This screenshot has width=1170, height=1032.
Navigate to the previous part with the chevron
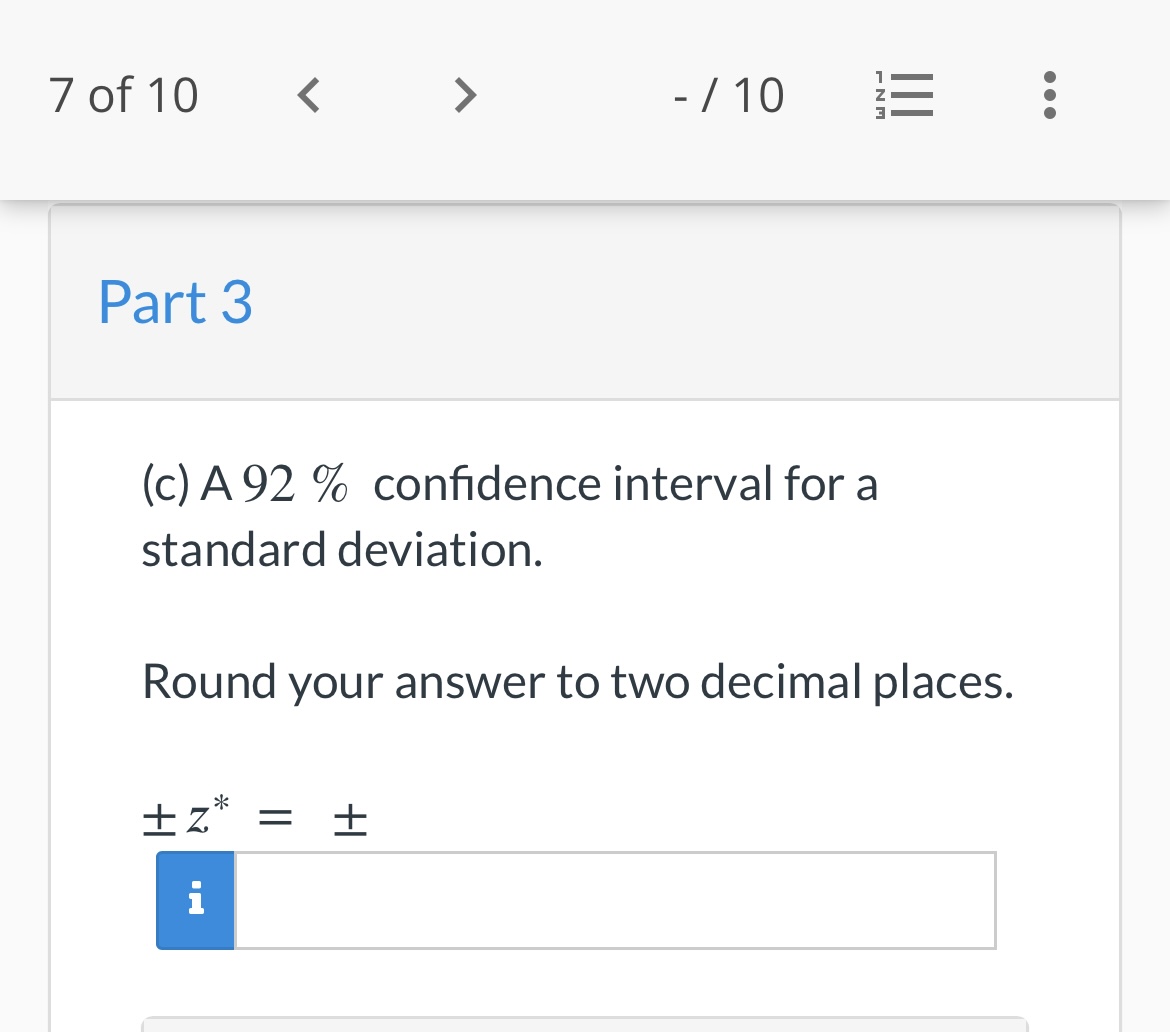[x=308, y=95]
